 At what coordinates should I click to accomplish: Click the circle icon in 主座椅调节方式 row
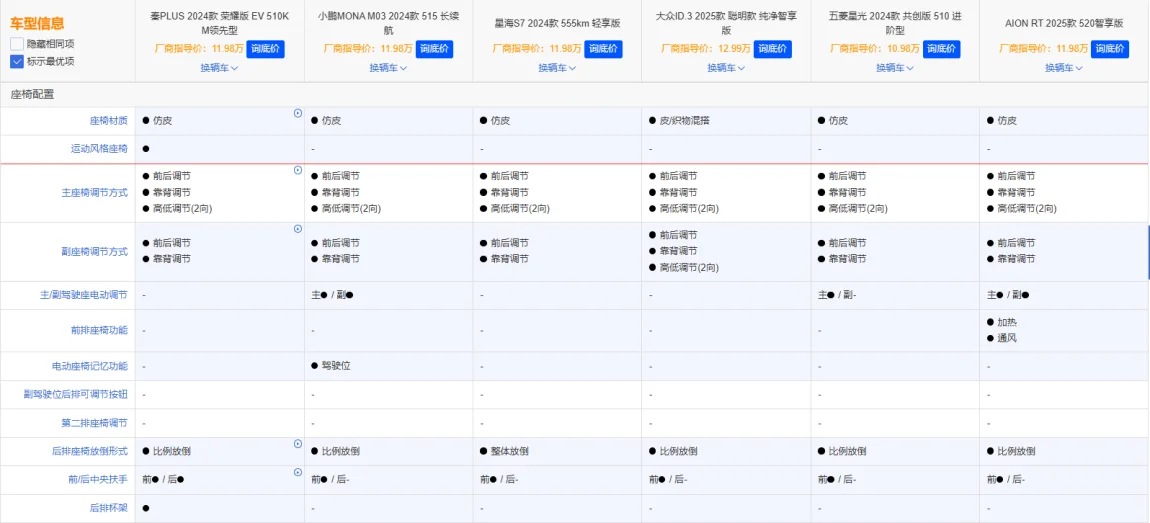298,170
